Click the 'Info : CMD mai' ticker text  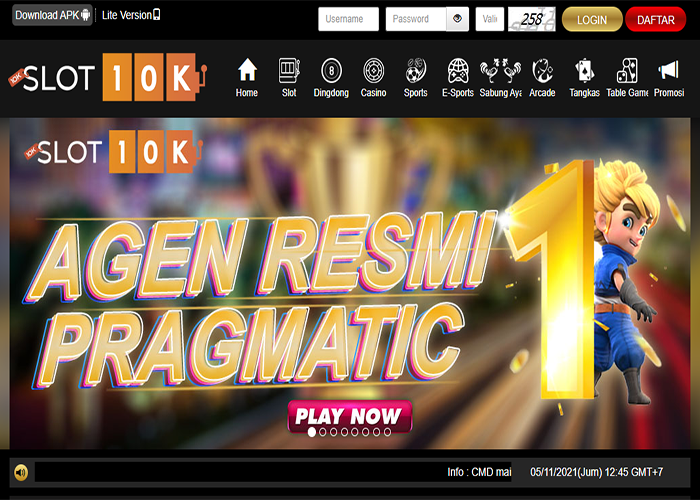click(x=479, y=472)
